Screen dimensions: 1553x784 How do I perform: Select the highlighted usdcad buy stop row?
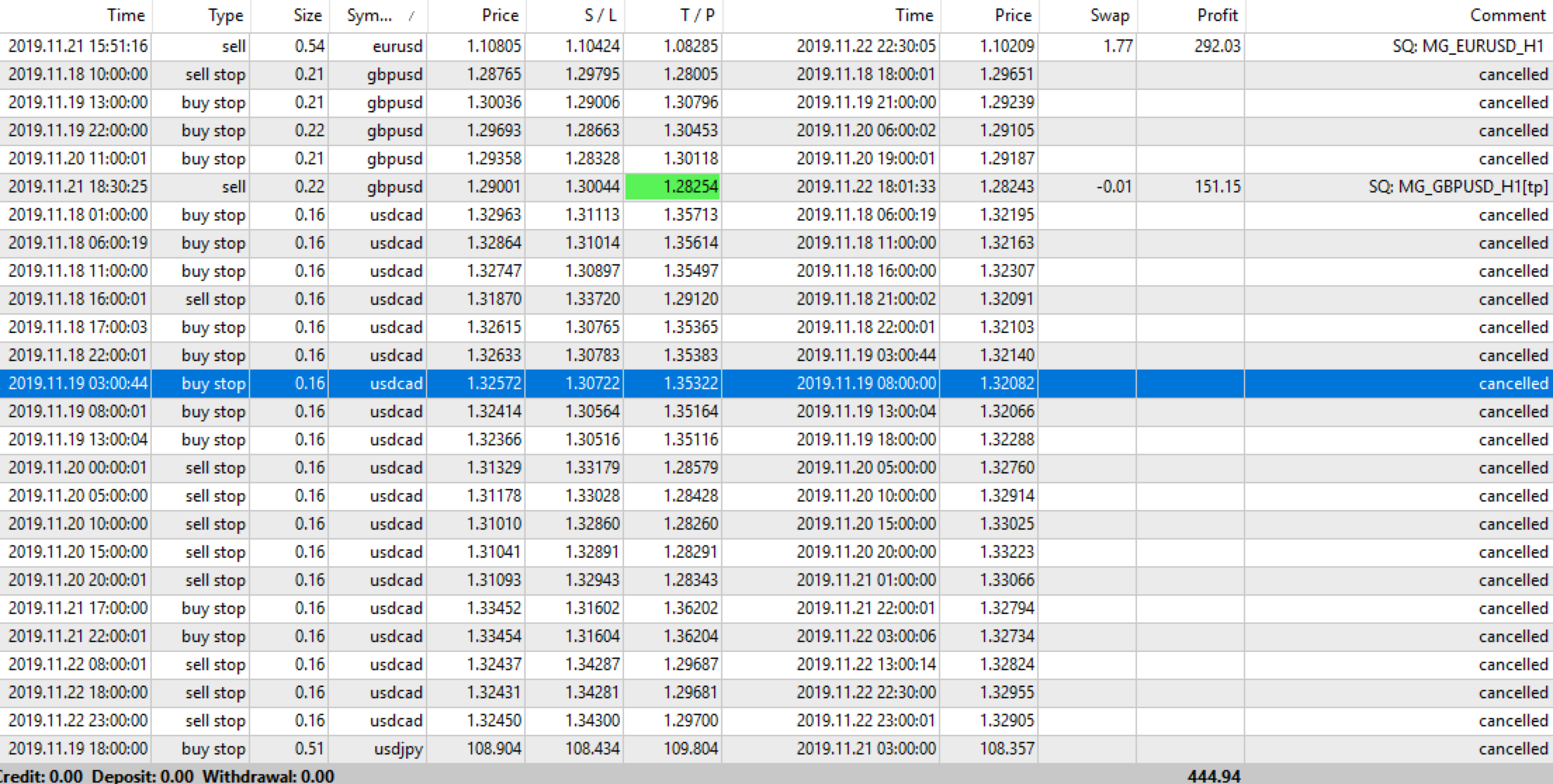click(x=398, y=384)
